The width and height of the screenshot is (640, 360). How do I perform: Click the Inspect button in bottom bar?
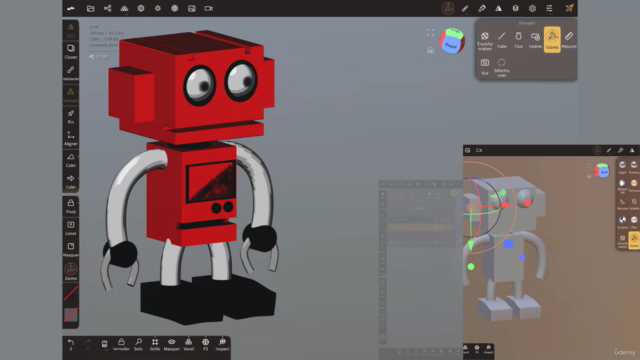click(222, 344)
